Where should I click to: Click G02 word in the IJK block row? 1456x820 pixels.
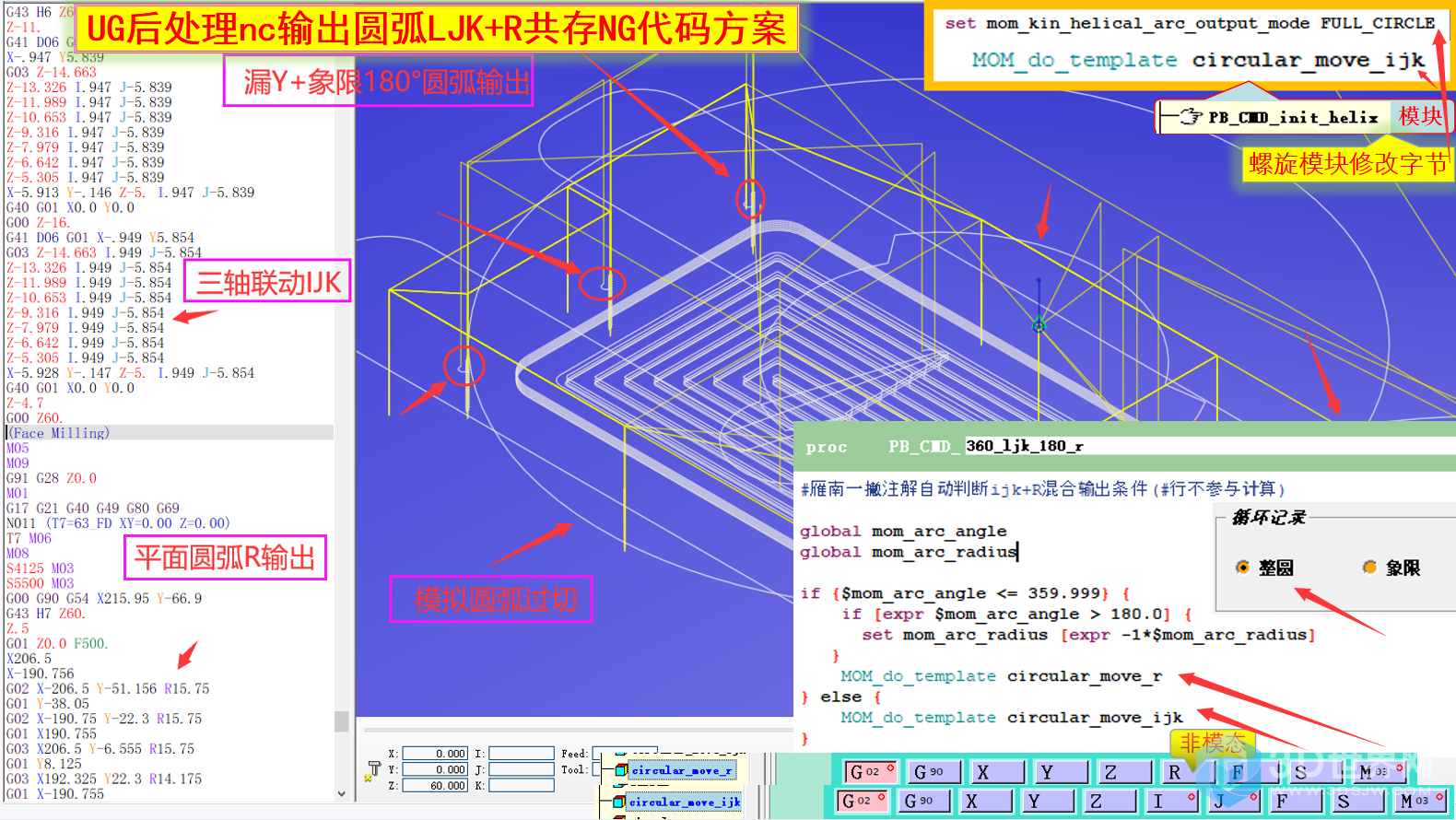(x=862, y=801)
